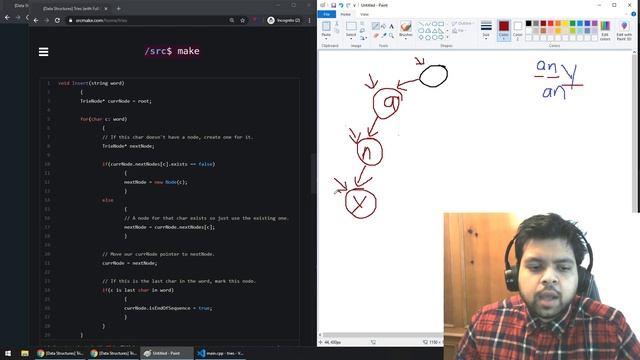Image resolution: width=640 pixels, height=360 pixels.
Task: Click the Paint Help question mark icon
Action: [633, 14]
